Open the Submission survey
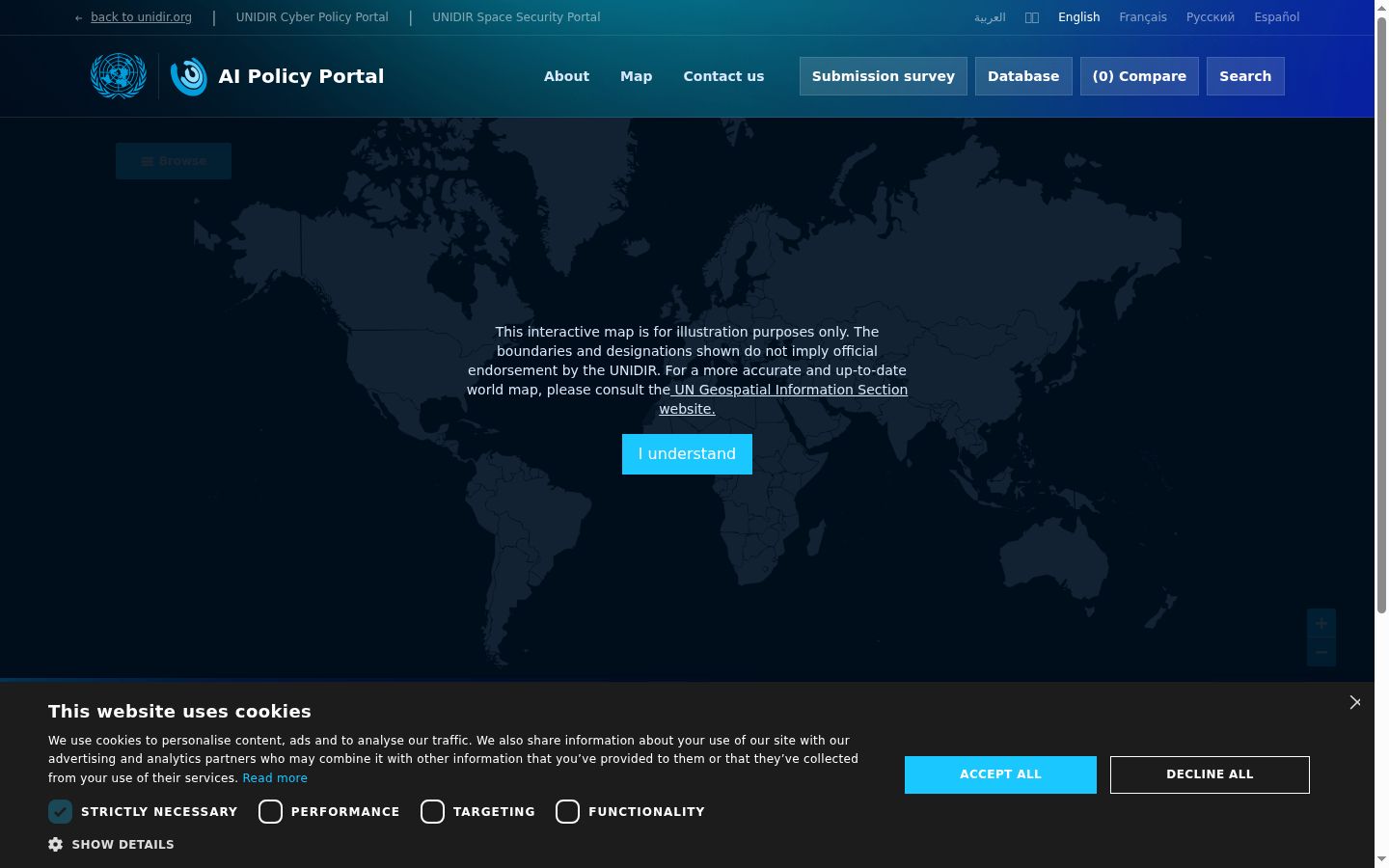The height and width of the screenshot is (868, 1389). (x=884, y=76)
